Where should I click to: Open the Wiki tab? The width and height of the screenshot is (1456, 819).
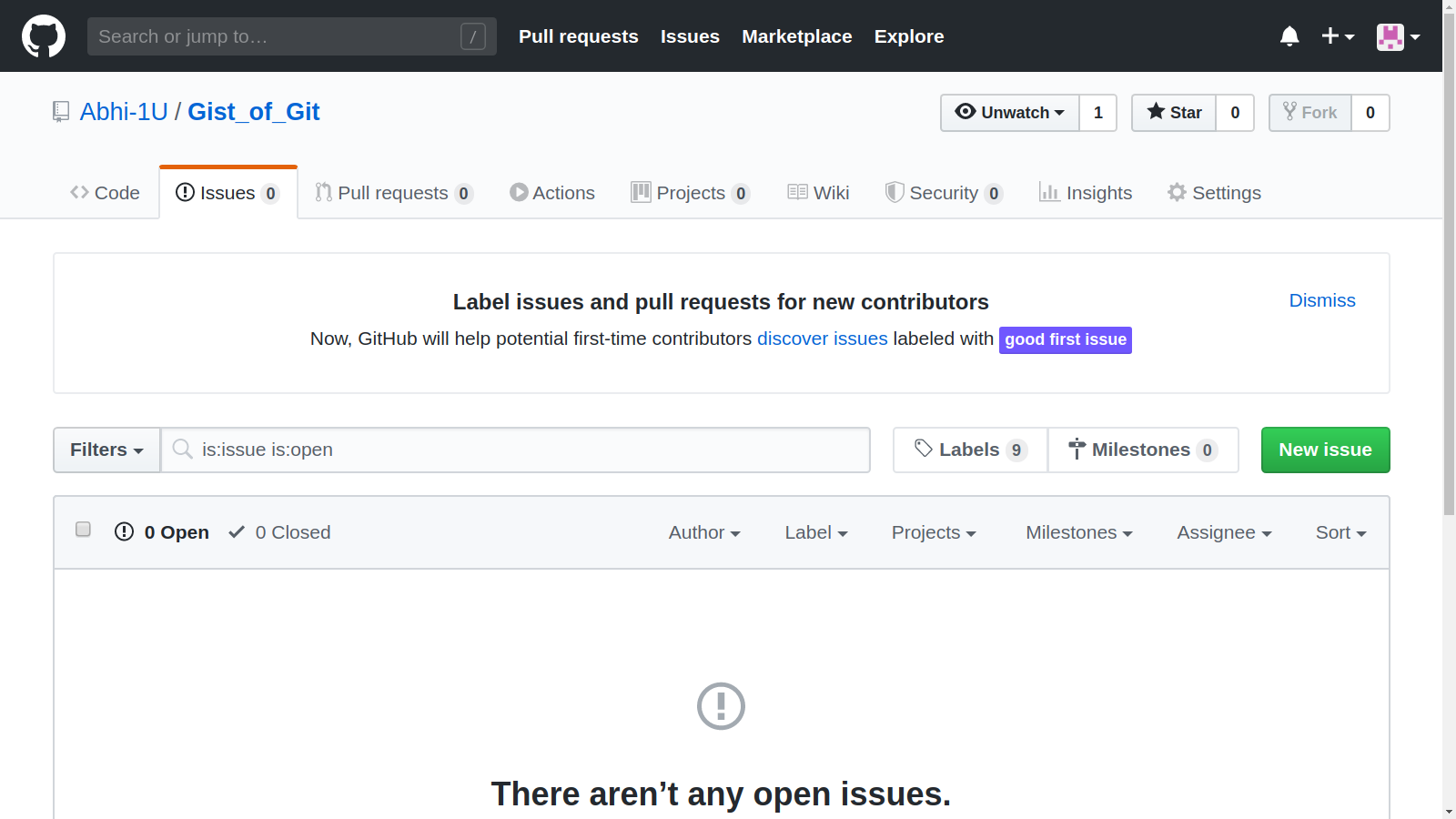[x=818, y=193]
